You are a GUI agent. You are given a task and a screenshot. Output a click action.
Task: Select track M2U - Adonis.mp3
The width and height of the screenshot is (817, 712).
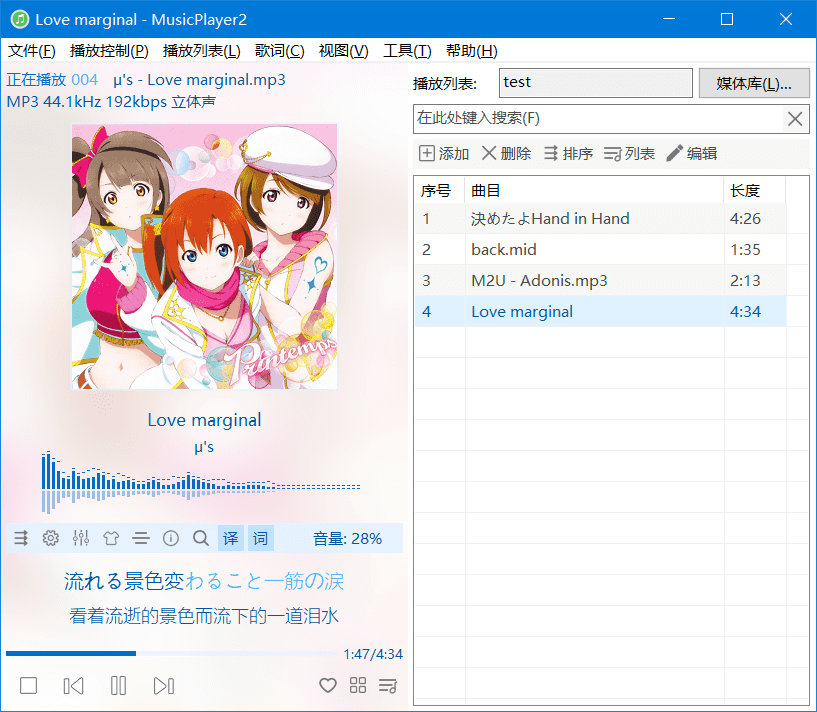(600, 280)
